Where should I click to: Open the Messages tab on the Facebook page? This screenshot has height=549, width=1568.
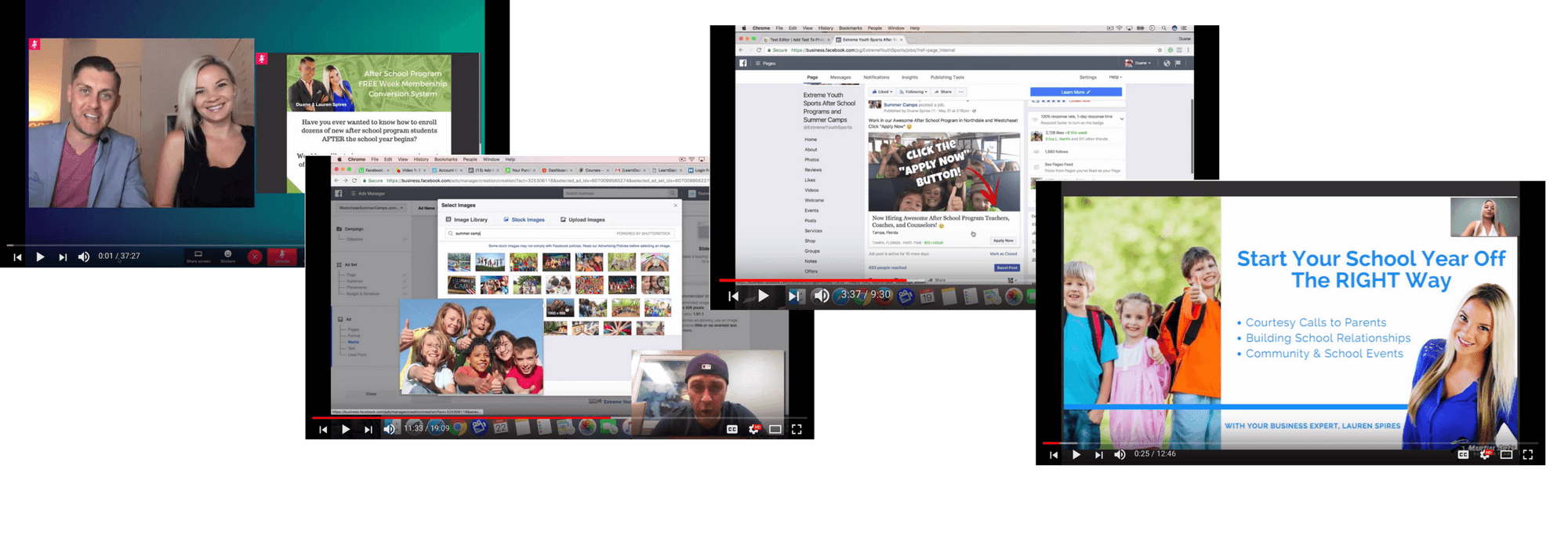840,78
